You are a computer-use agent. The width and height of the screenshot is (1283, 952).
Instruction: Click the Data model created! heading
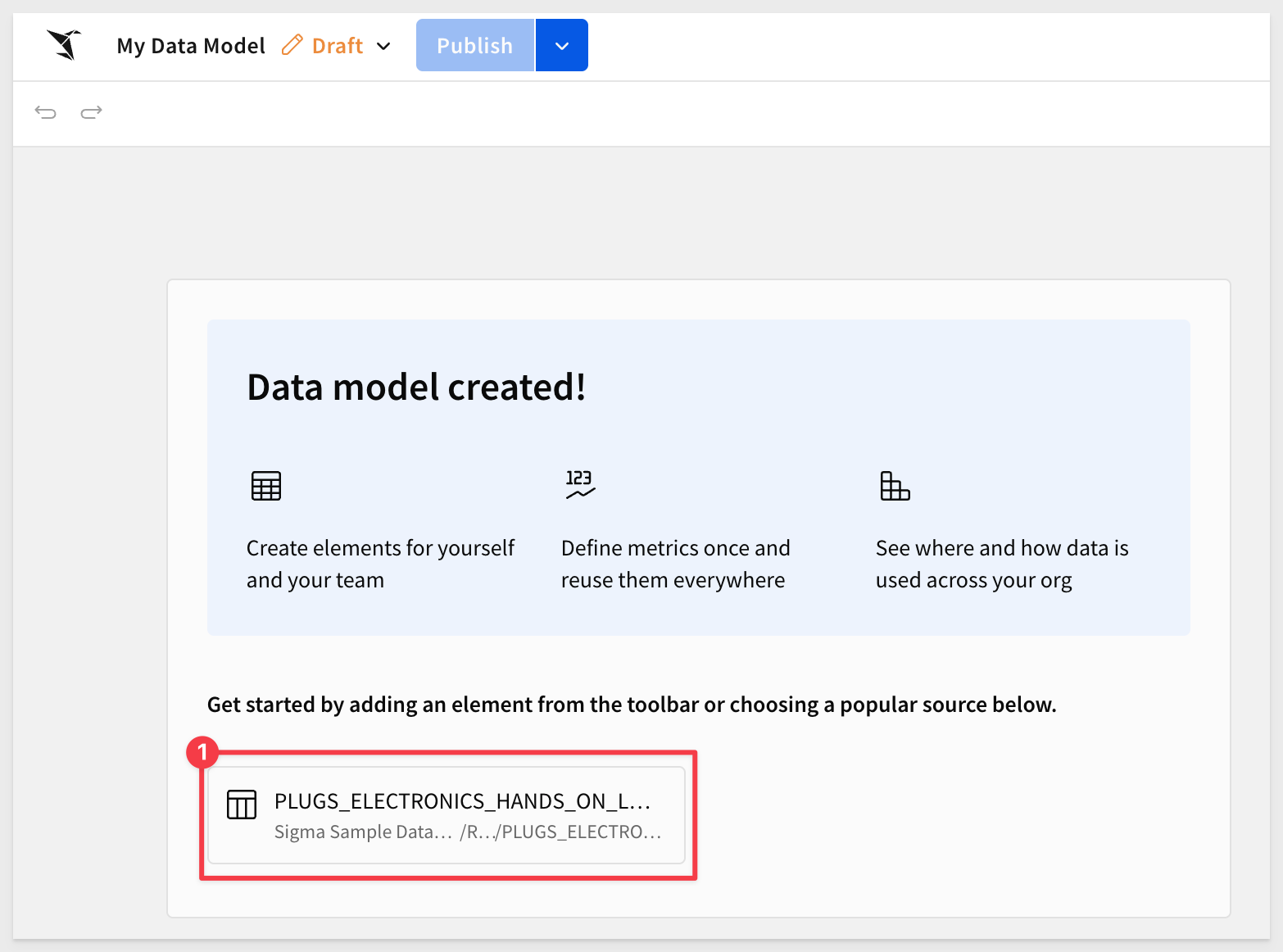(416, 388)
